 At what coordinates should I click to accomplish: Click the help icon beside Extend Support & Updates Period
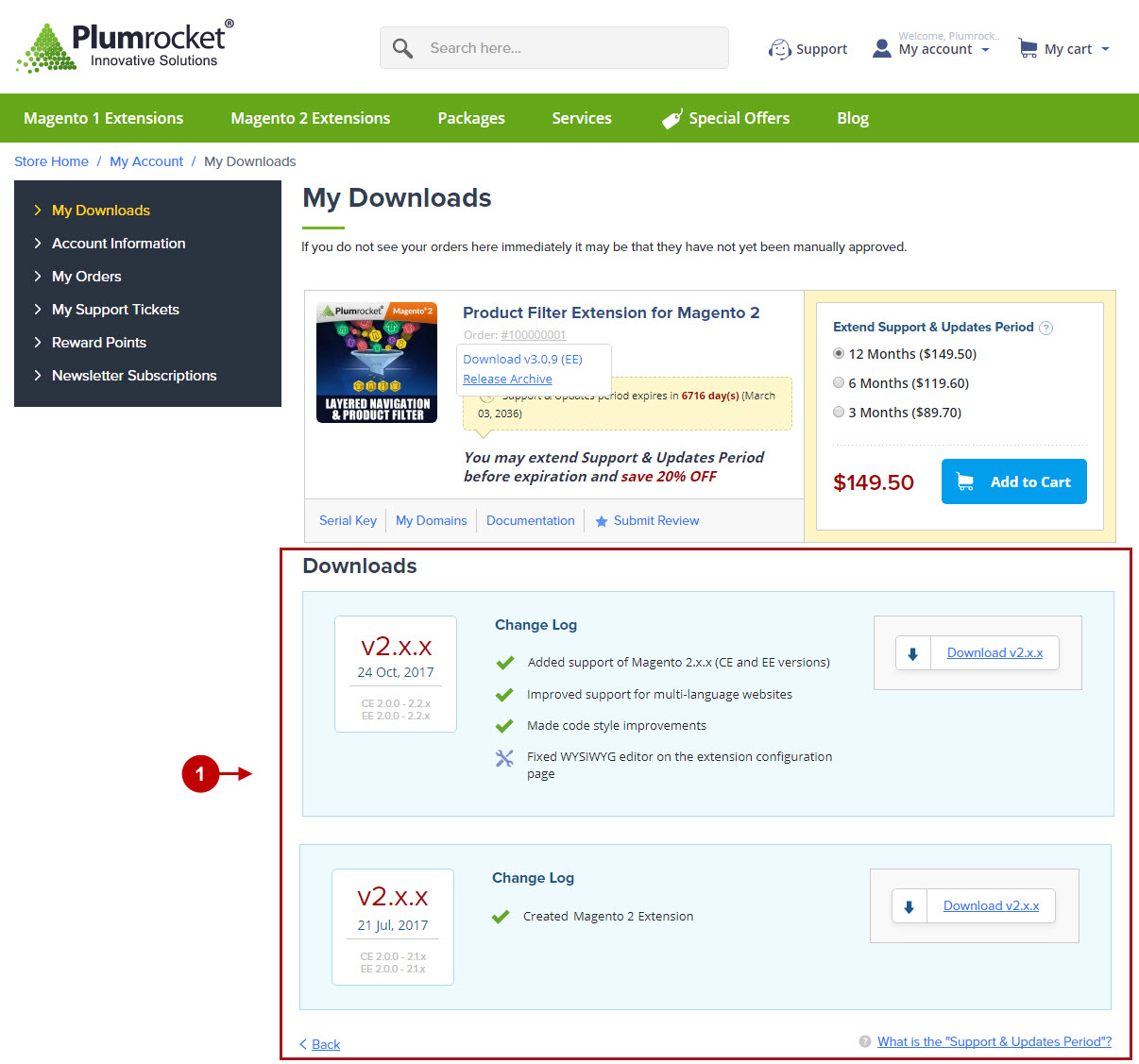1045,329
